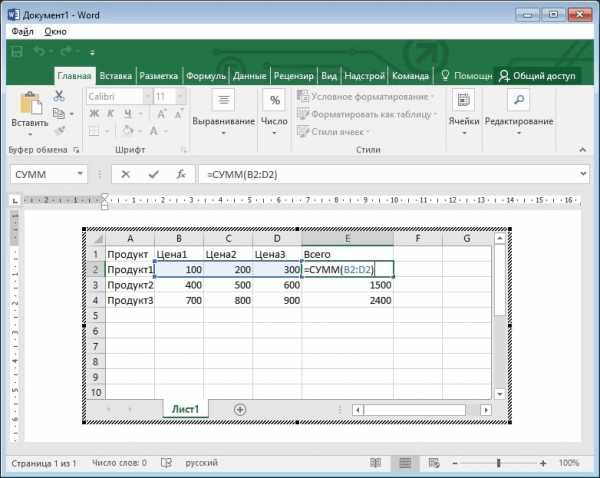Switch to the Надстрой tab
This screenshot has height=478, width=600.
364,76
